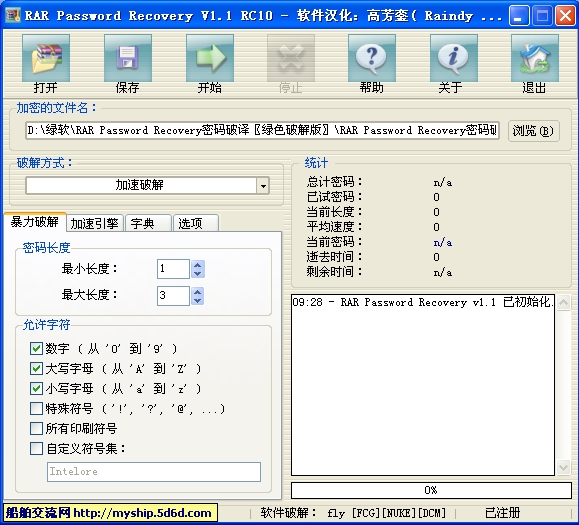Click the 逝去时间 statistic label
Viewport: 579px width, 525px height.
(x=334, y=257)
